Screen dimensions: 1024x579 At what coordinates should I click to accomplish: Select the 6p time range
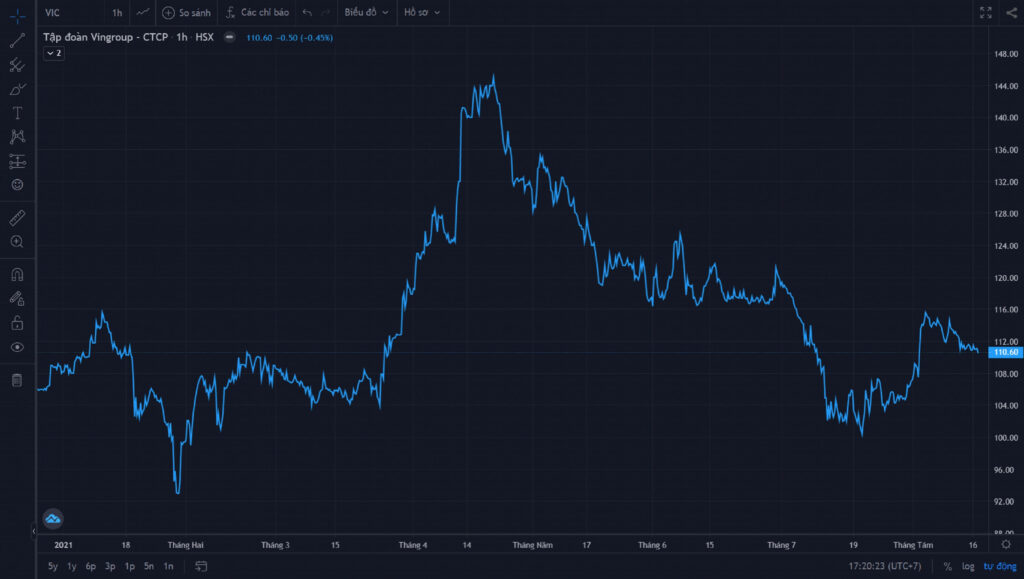pyautogui.click(x=91, y=566)
